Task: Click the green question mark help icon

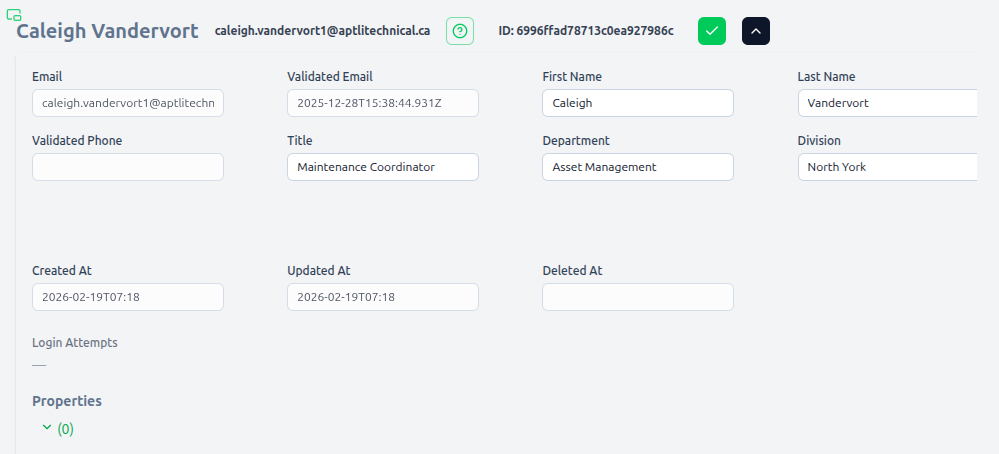Action: (x=459, y=31)
